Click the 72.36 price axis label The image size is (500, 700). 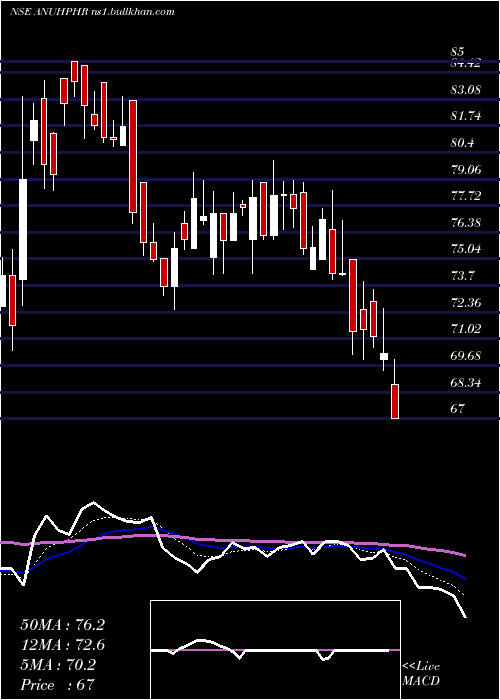(x=466, y=303)
